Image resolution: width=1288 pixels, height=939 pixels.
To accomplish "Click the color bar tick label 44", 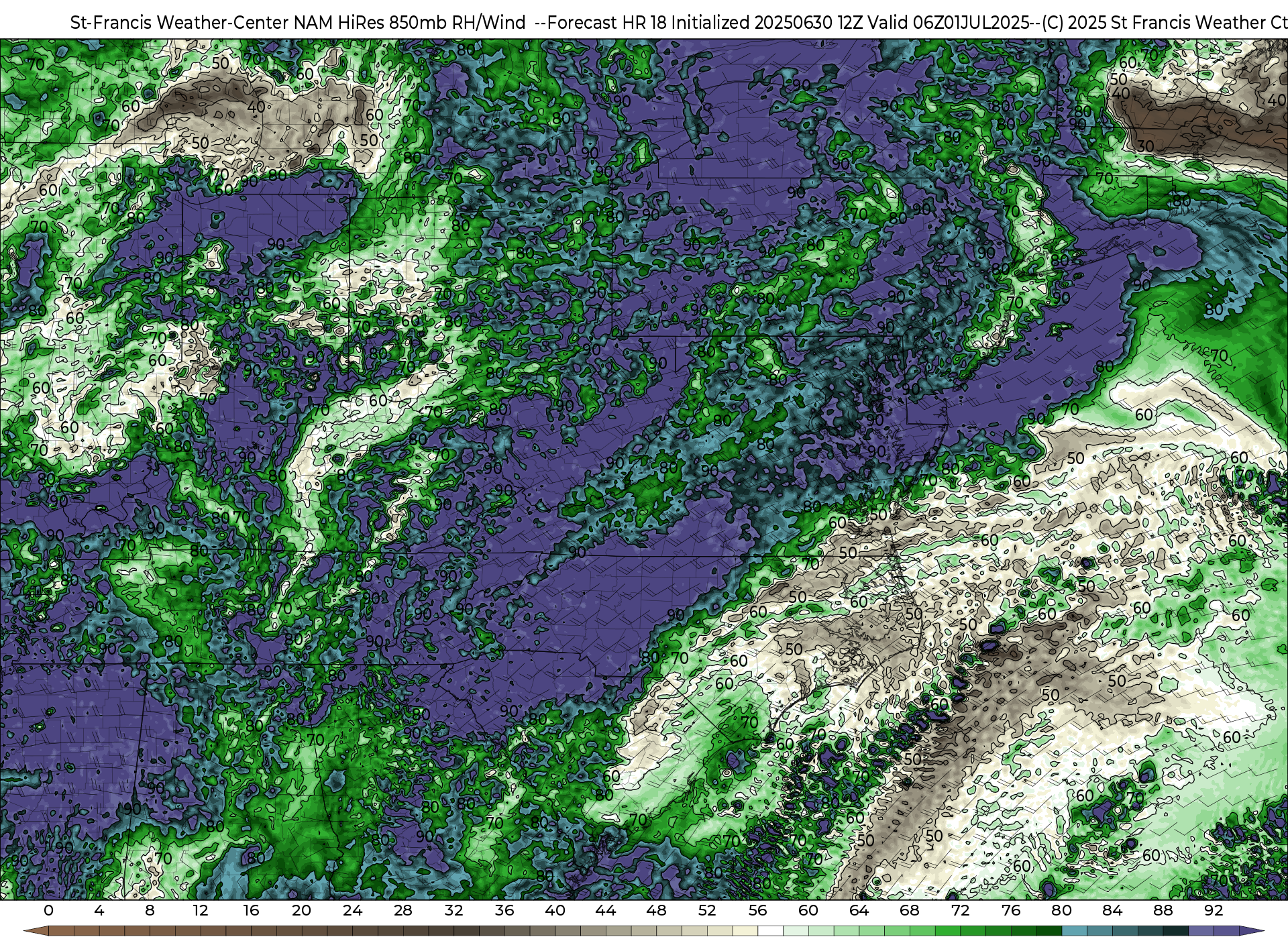I will pos(606,910).
